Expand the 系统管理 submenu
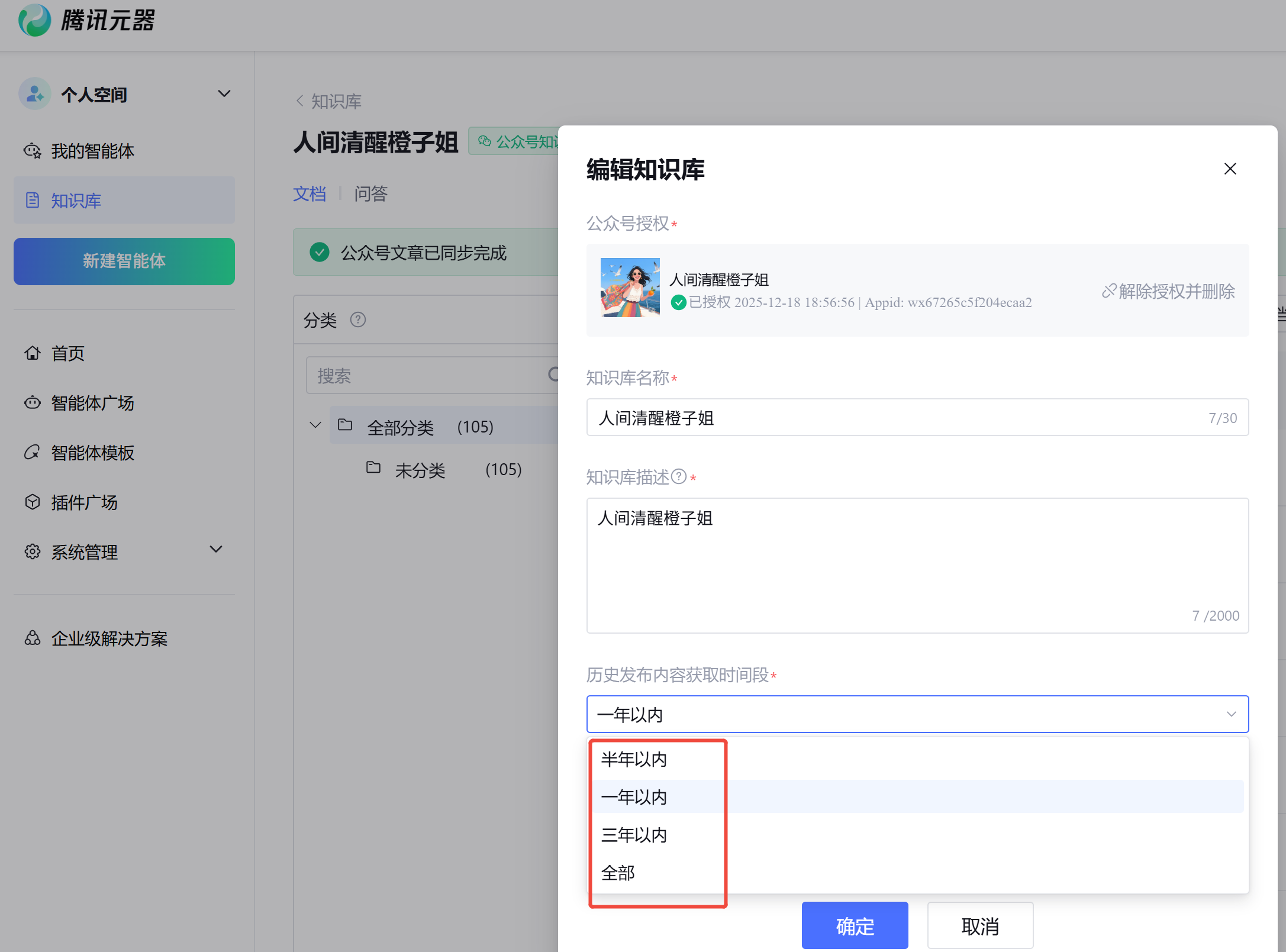The height and width of the screenshot is (952, 1286). coord(216,550)
